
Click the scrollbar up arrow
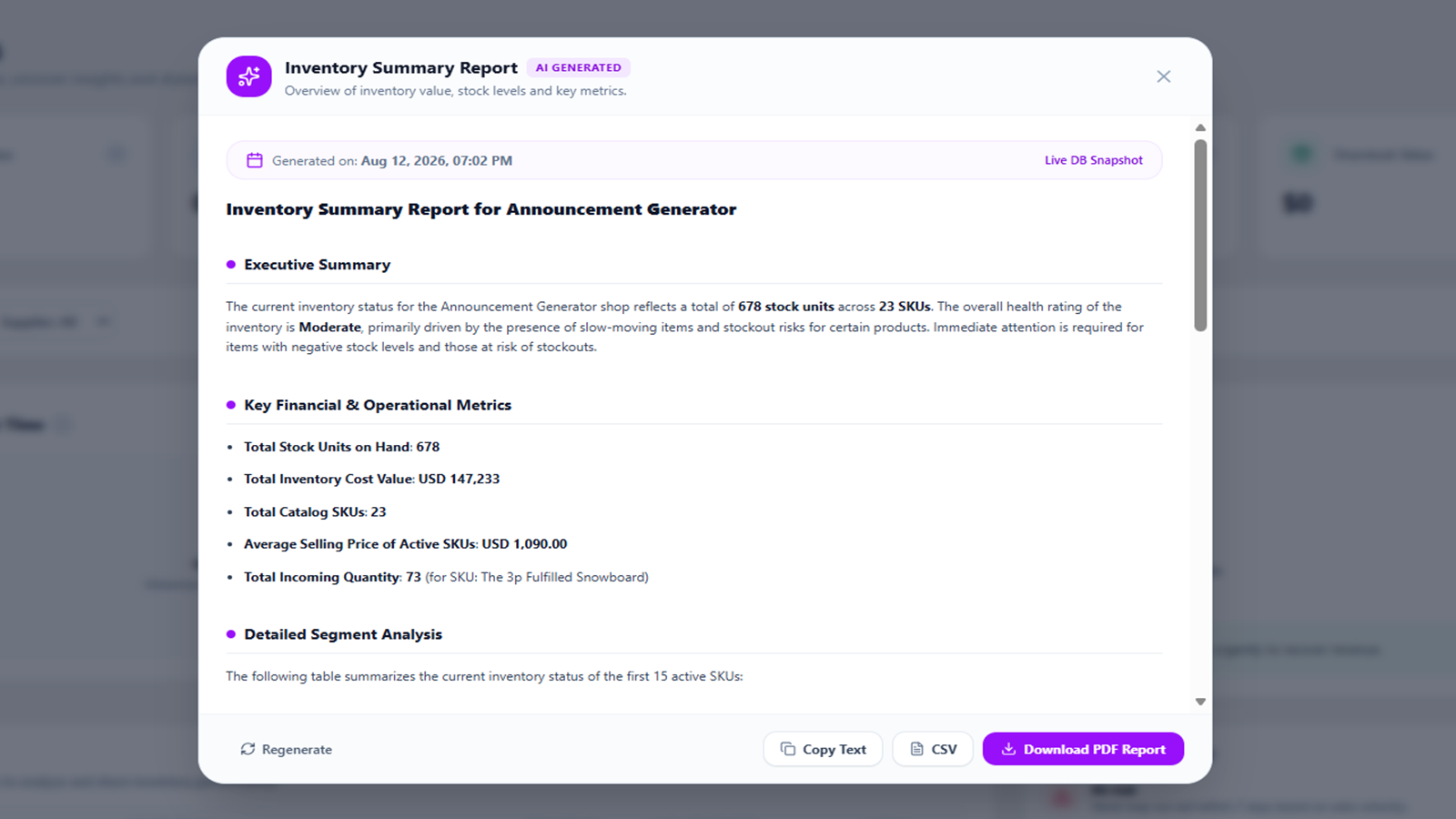[1200, 127]
